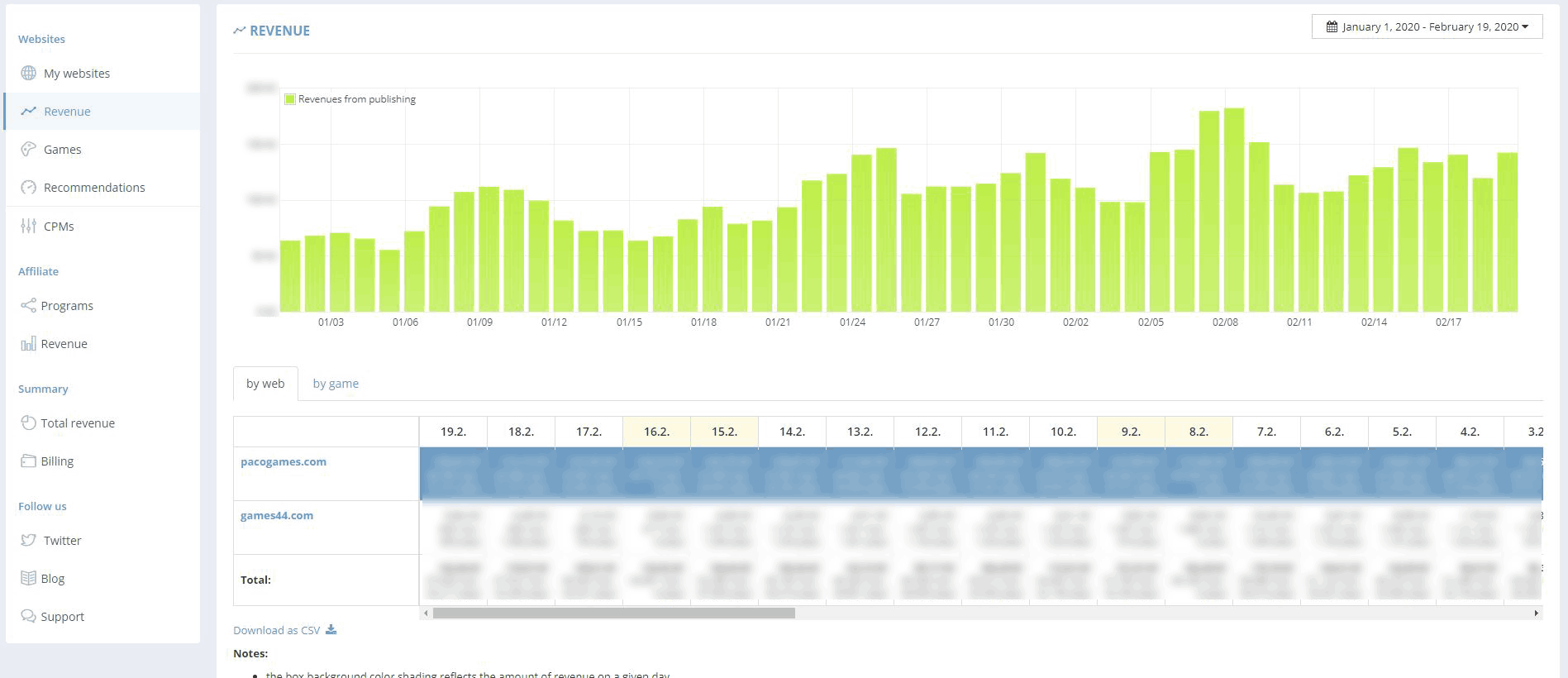Click the CPMs sliders icon

(x=28, y=226)
